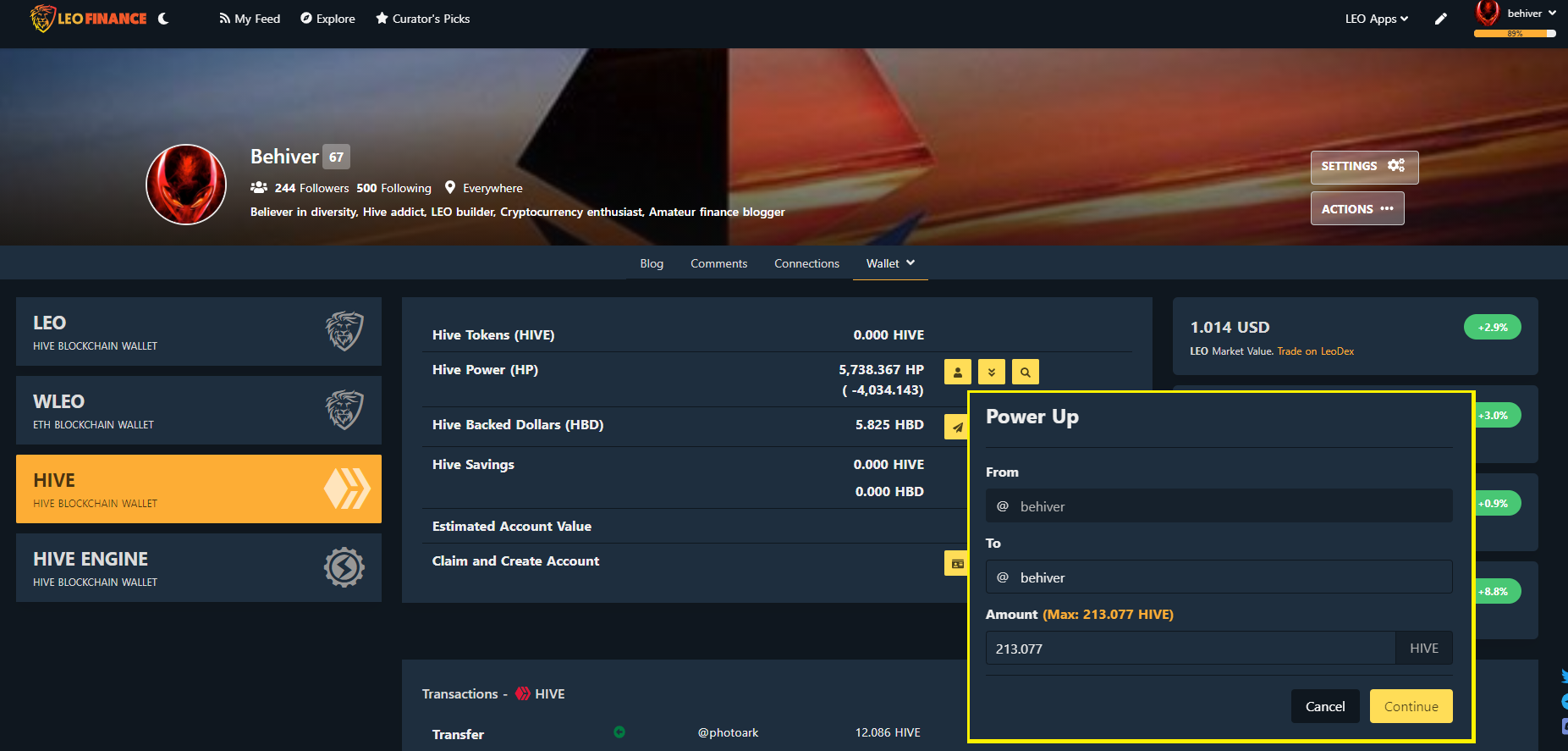Screen dimensions: 1568x751
Task: Click the 5,738.367 HP balance
Action: (881, 370)
